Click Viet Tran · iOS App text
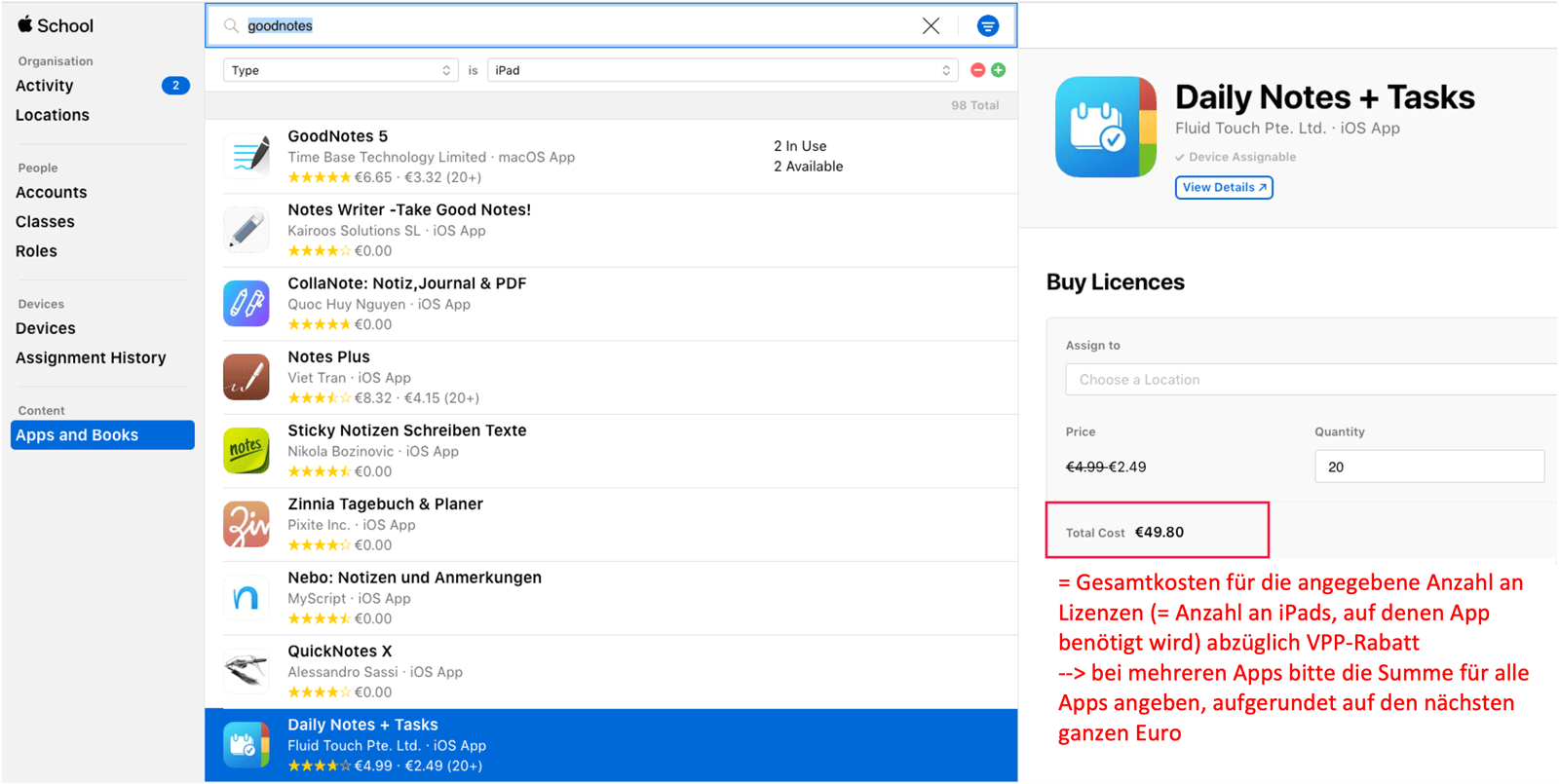 349,378
